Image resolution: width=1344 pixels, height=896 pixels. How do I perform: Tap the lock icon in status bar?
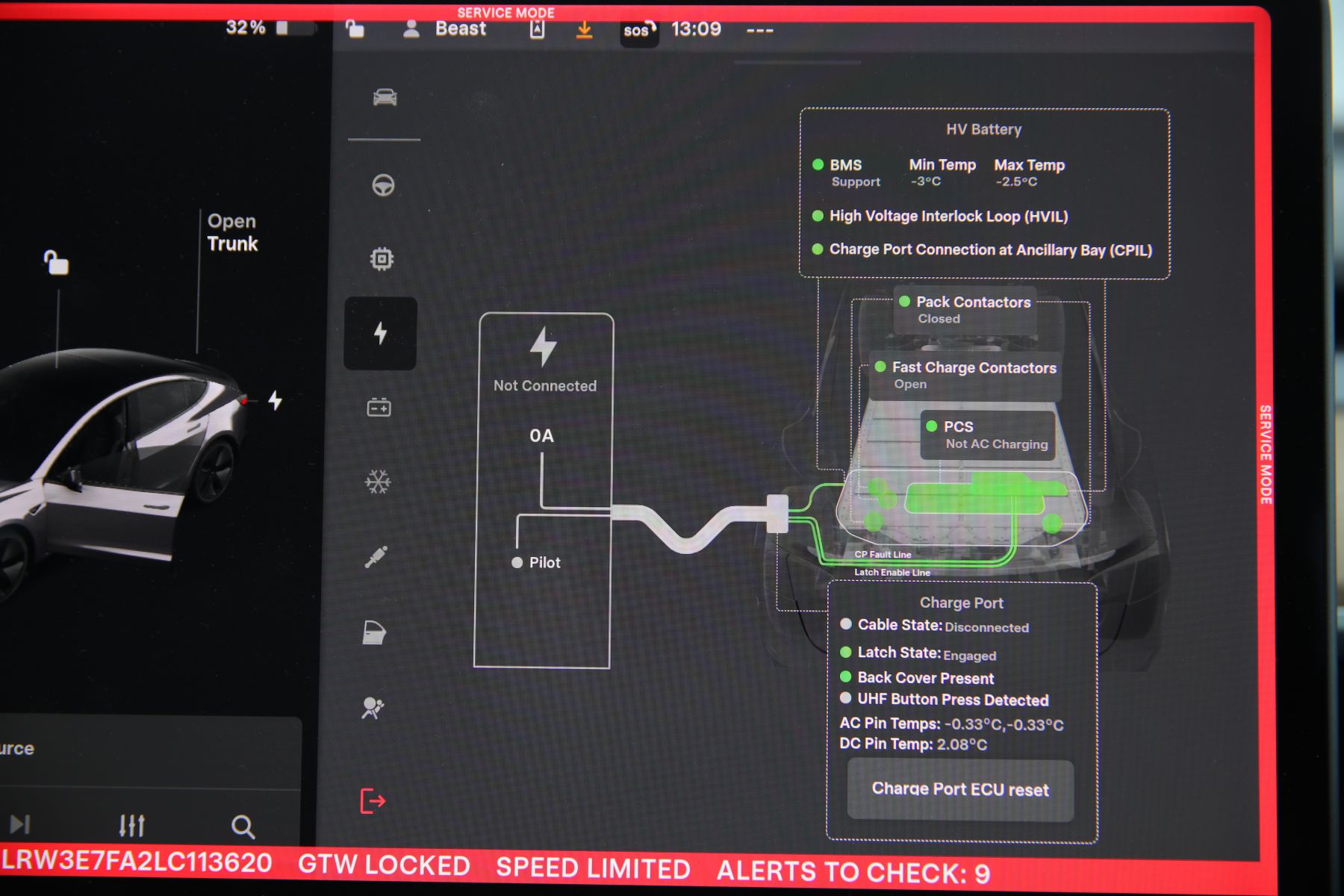tap(355, 29)
